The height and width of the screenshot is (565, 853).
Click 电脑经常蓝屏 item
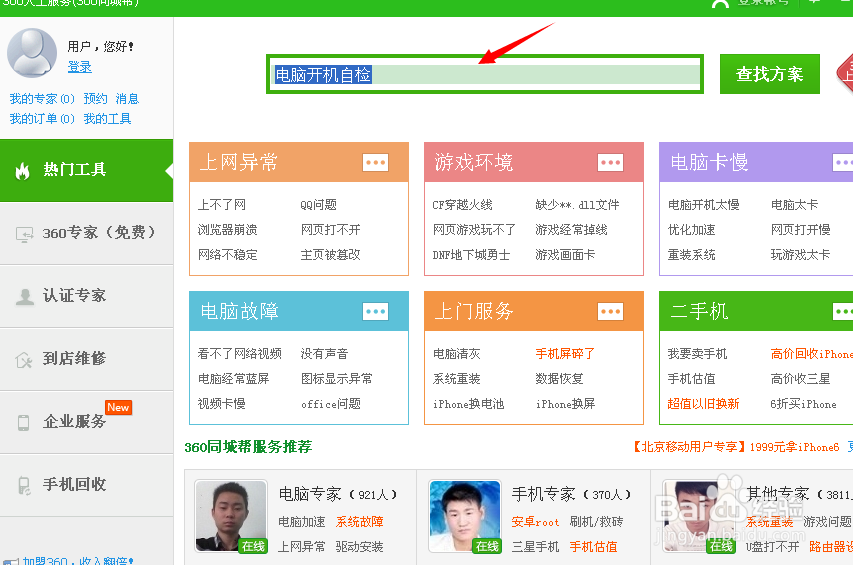(233, 379)
